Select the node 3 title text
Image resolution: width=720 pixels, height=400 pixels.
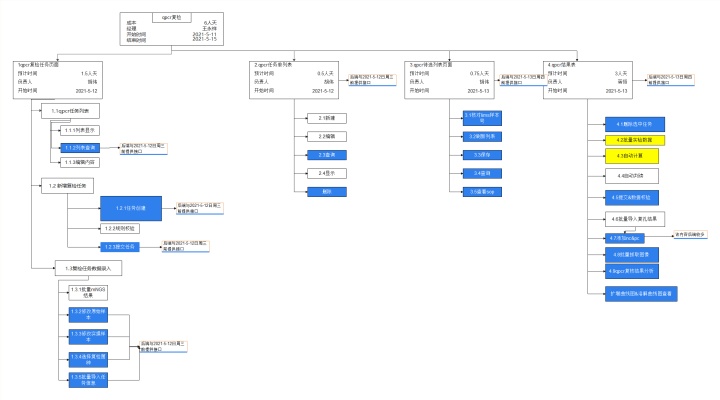coord(431,65)
